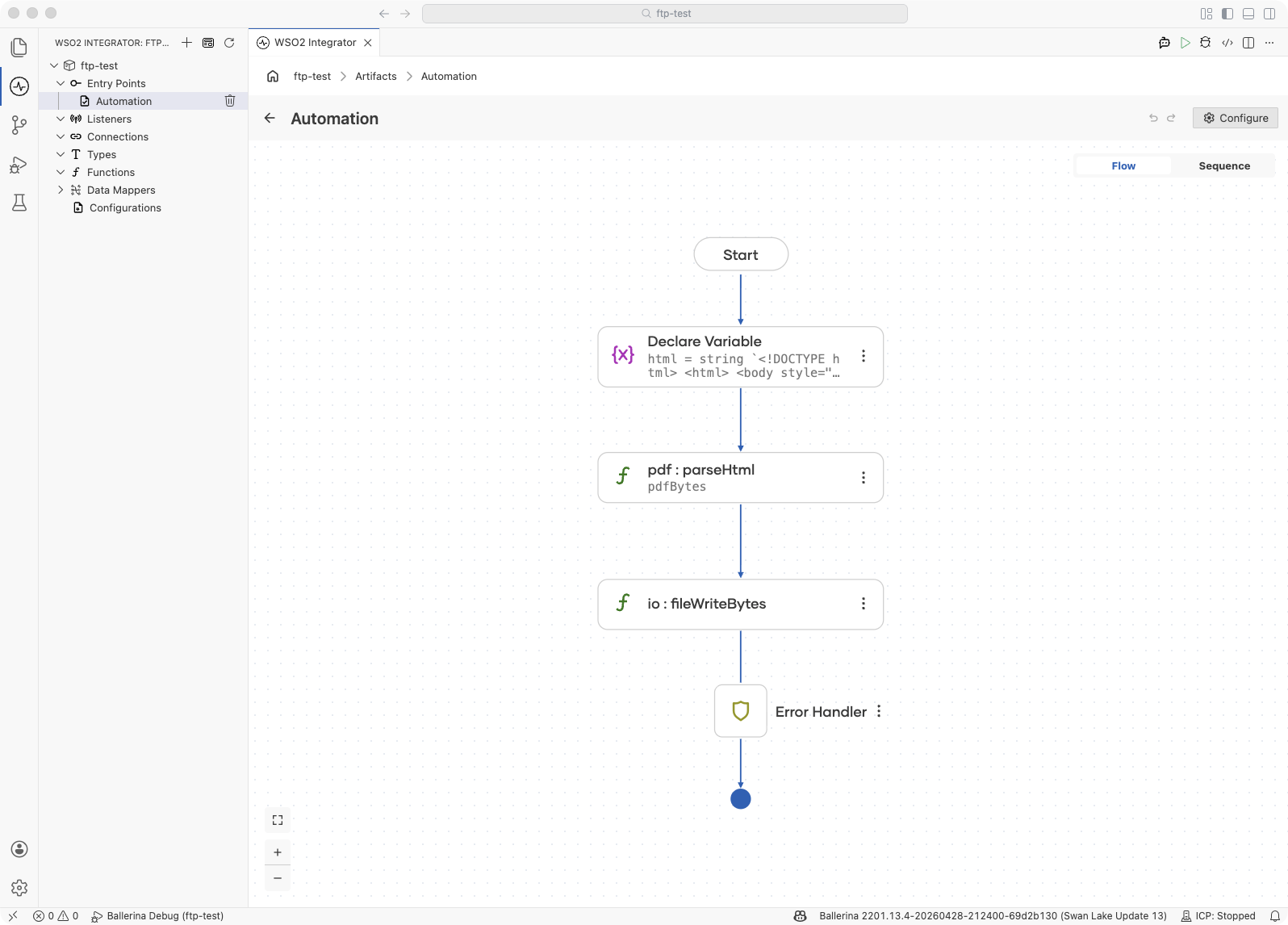Click the ftp-test command center search field

[665, 14]
